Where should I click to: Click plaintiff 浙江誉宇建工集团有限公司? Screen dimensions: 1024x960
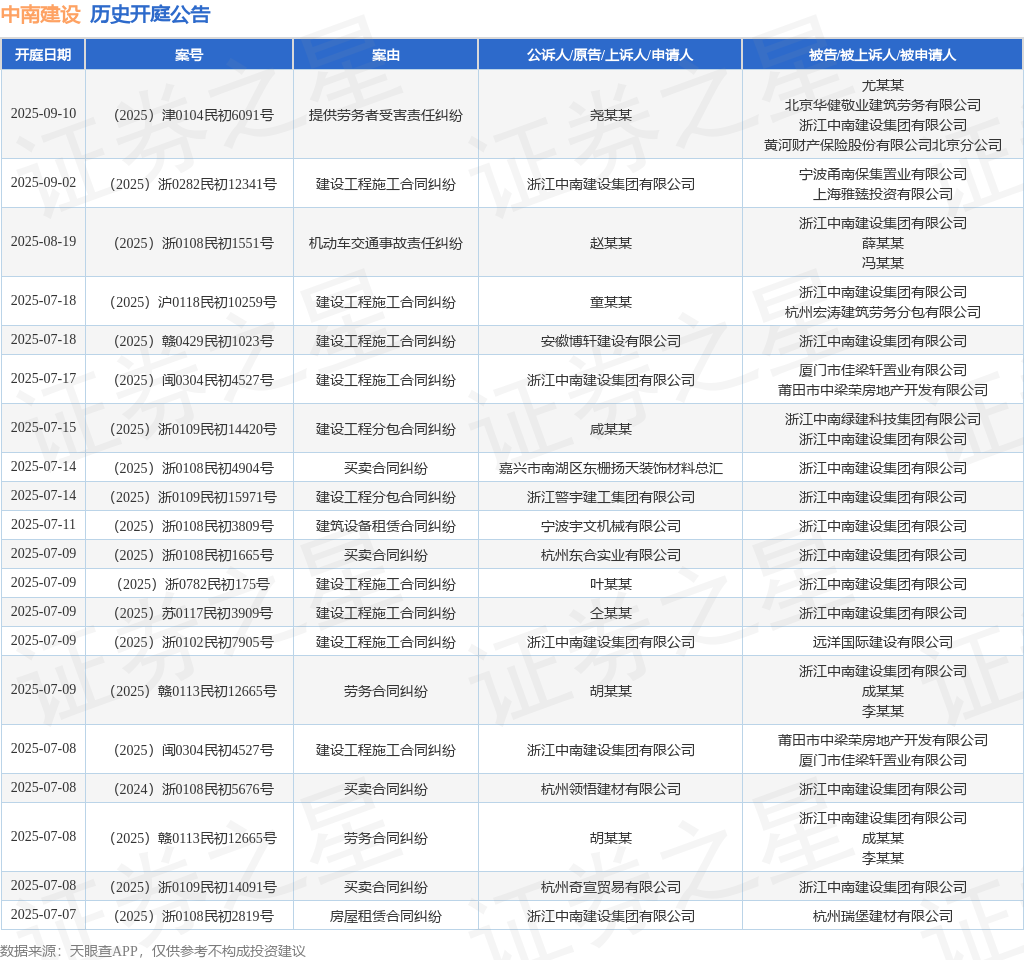pos(611,498)
